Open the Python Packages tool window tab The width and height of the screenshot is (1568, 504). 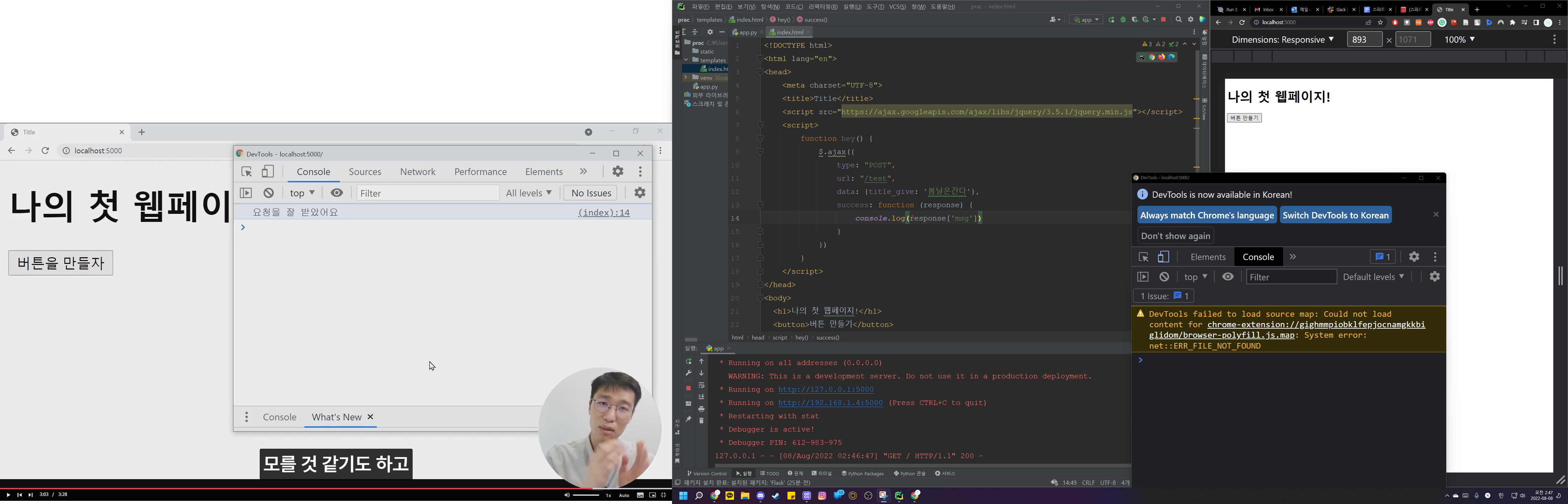pyautogui.click(x=862, y=474)
